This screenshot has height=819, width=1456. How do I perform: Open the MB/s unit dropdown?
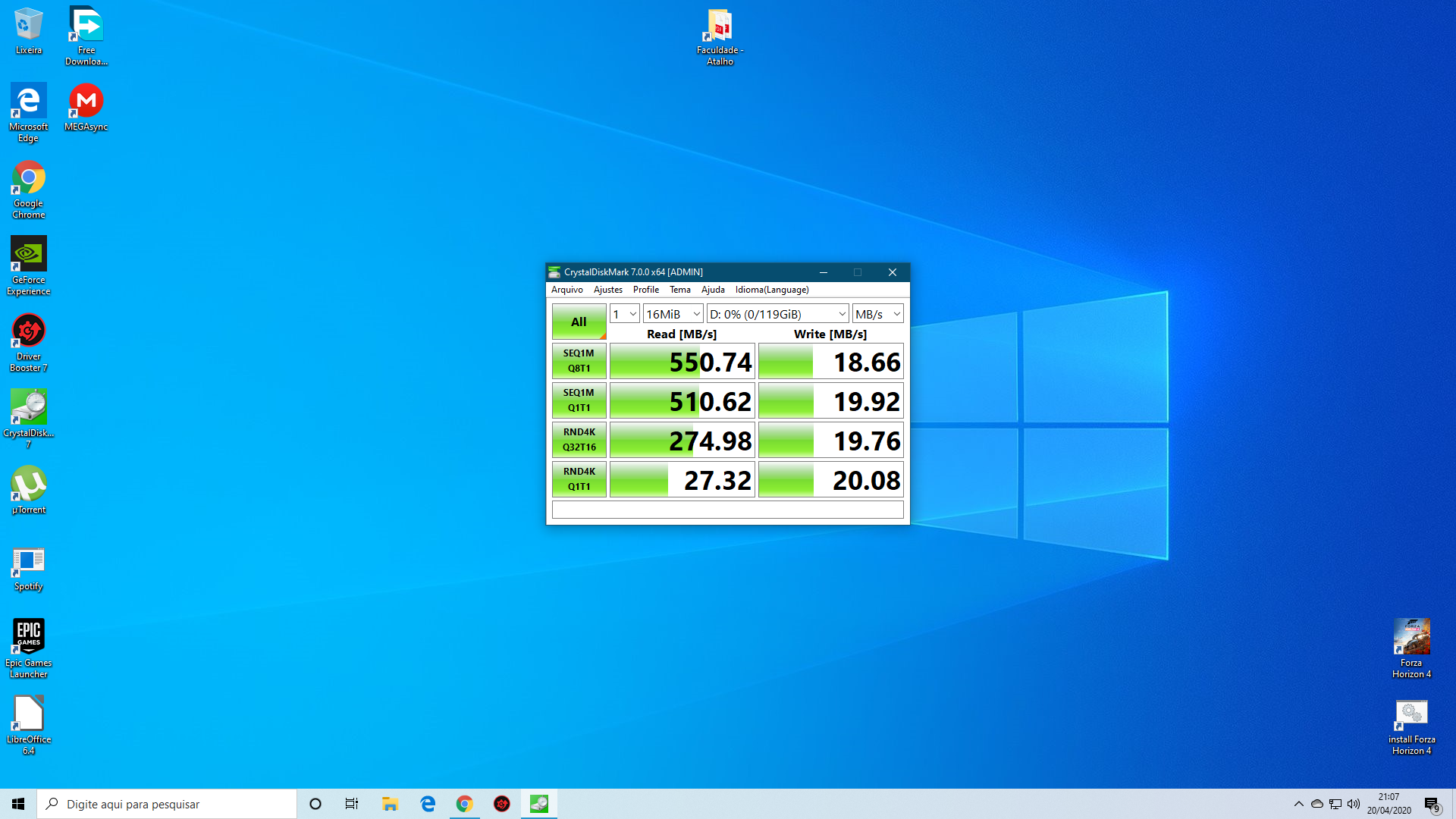click(878, 314)
